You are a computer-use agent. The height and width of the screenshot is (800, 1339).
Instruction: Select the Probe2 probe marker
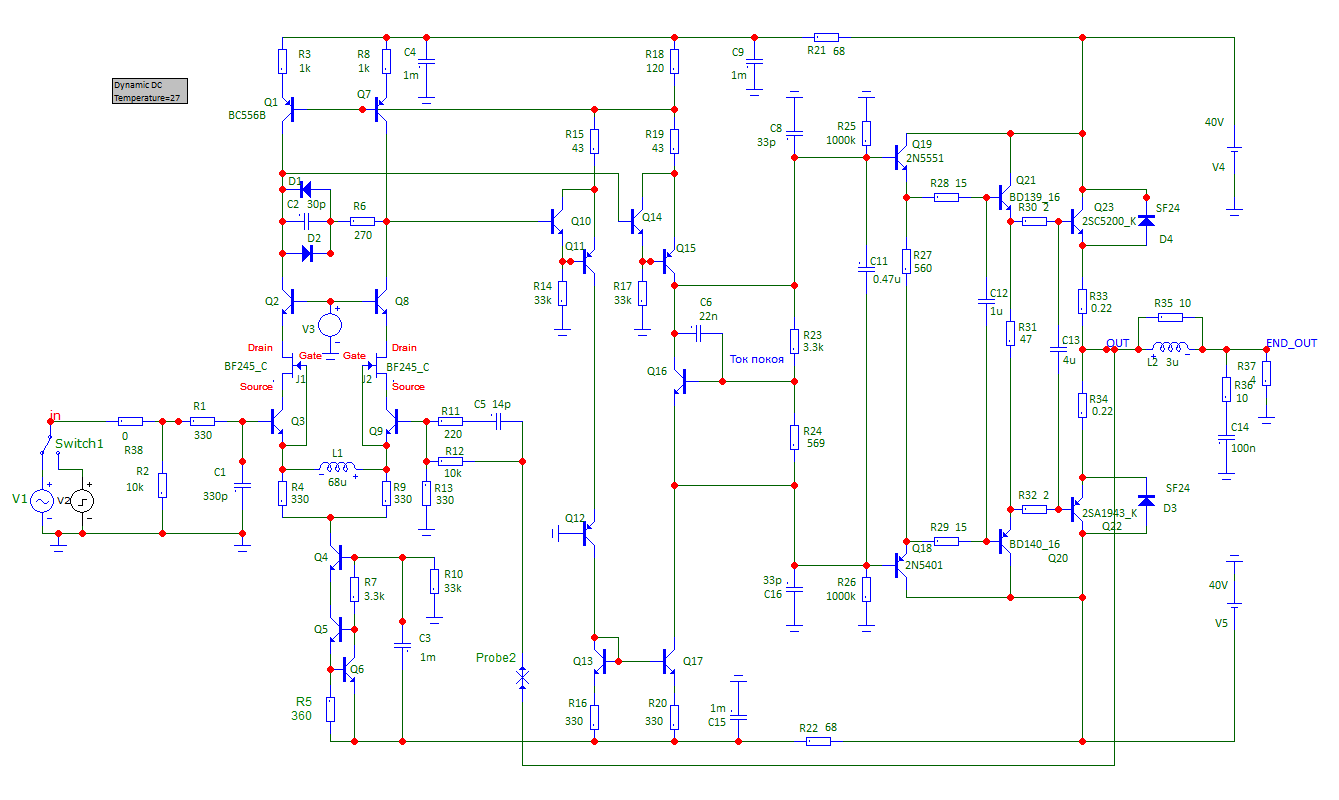click(x=522, y=678)
